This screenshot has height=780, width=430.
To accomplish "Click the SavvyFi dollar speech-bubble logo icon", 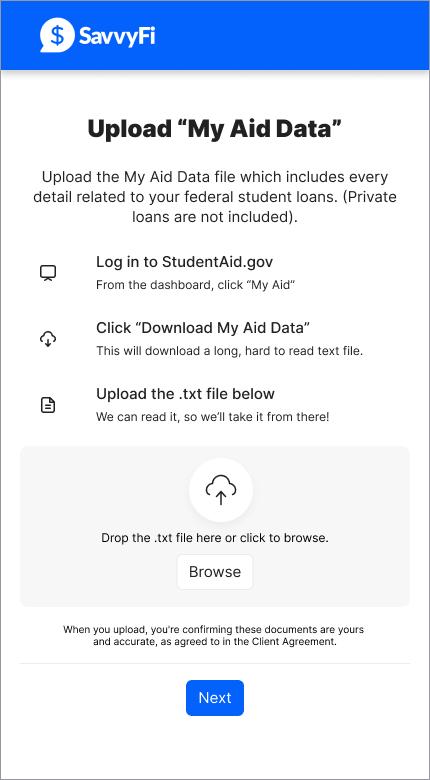I will (x=57, y=35).
